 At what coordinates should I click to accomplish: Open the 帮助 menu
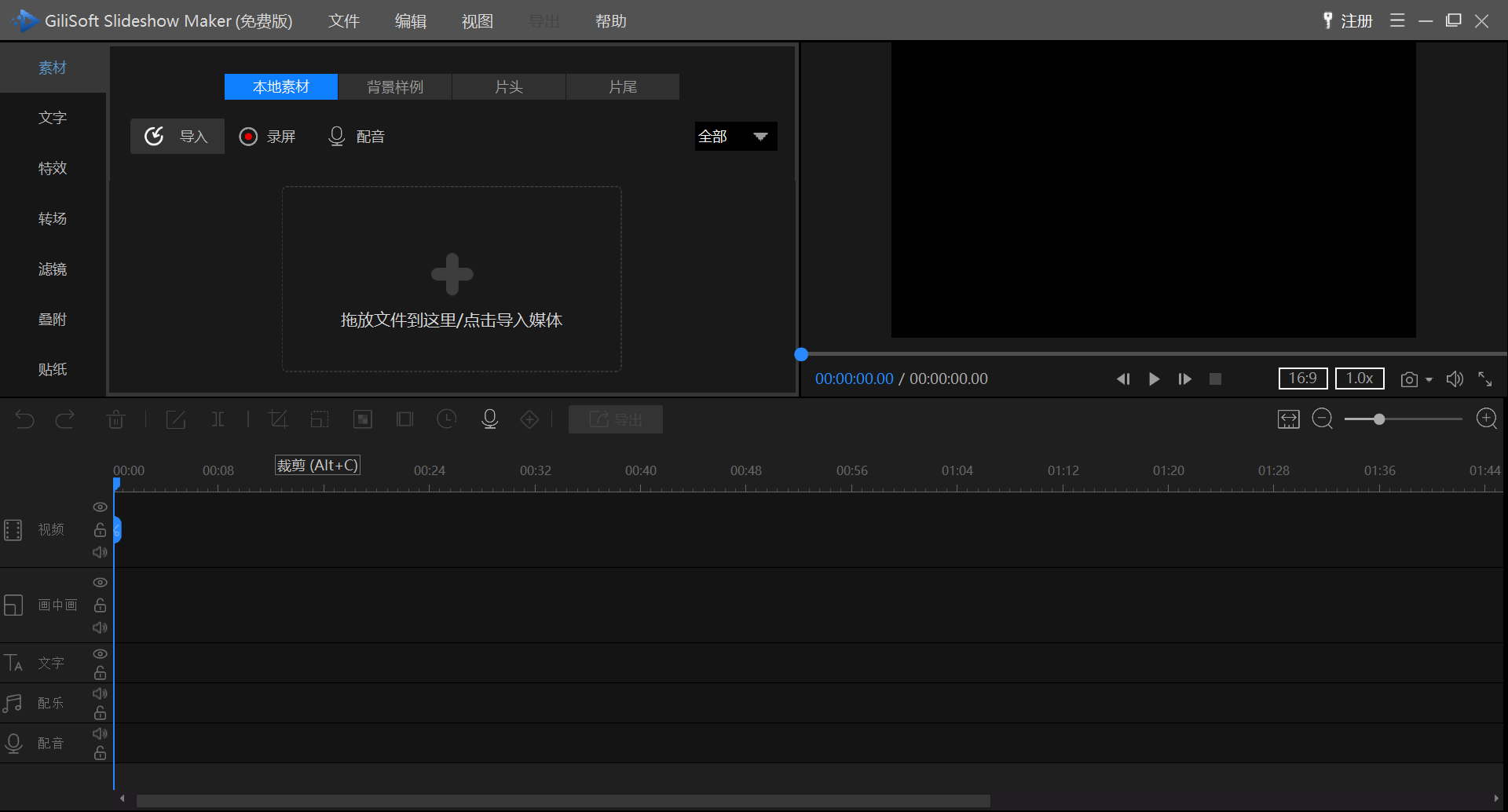coord(611,21)
